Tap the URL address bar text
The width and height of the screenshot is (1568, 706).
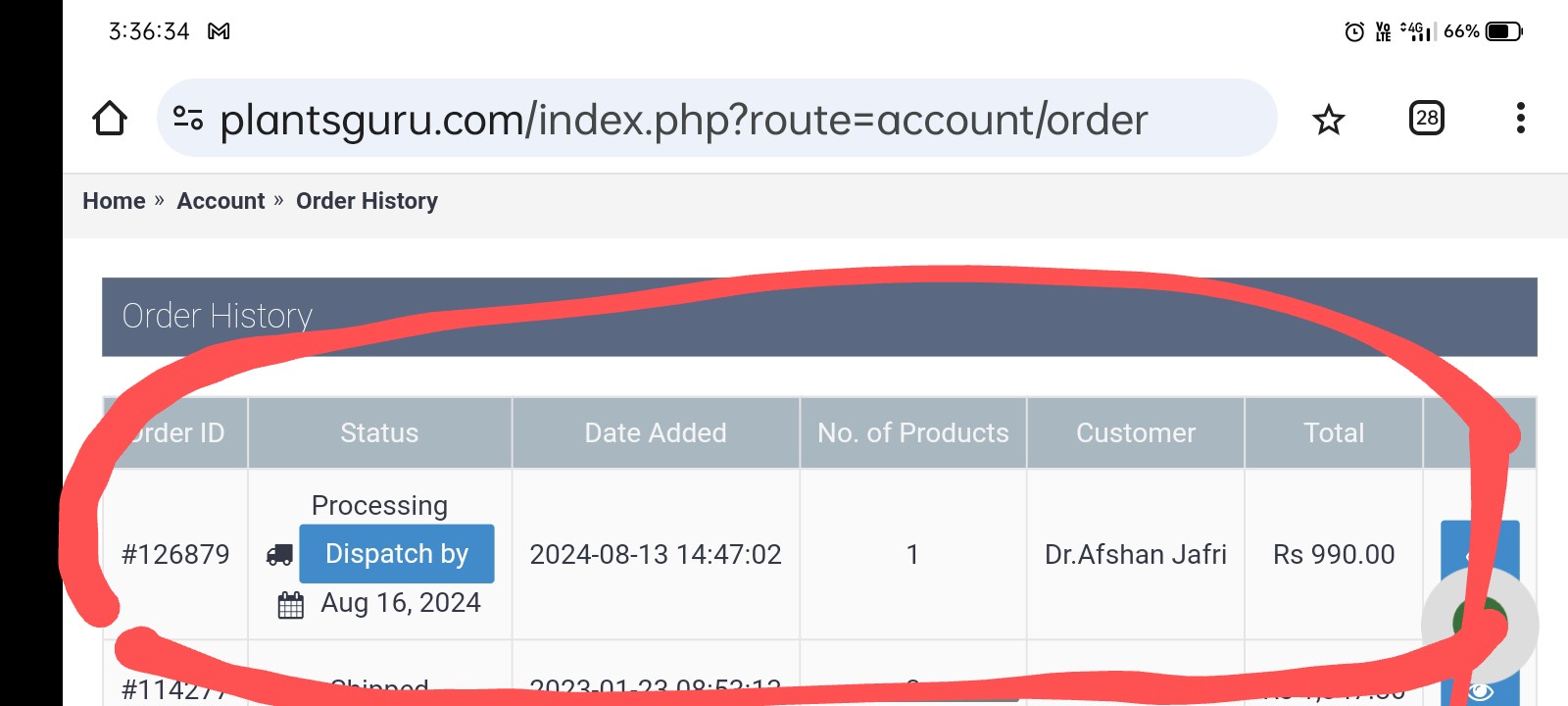683,120
